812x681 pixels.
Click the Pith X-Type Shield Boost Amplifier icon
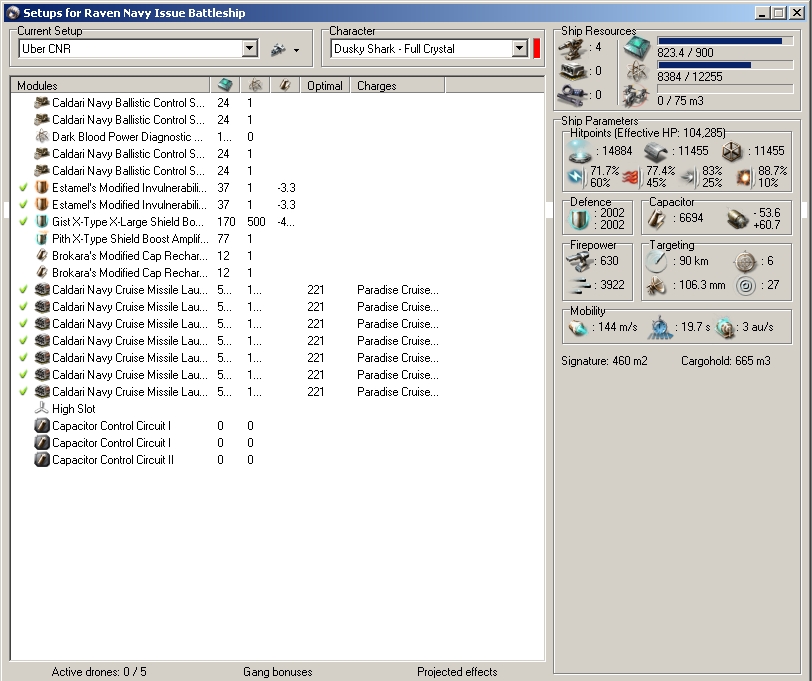(41, 239)
